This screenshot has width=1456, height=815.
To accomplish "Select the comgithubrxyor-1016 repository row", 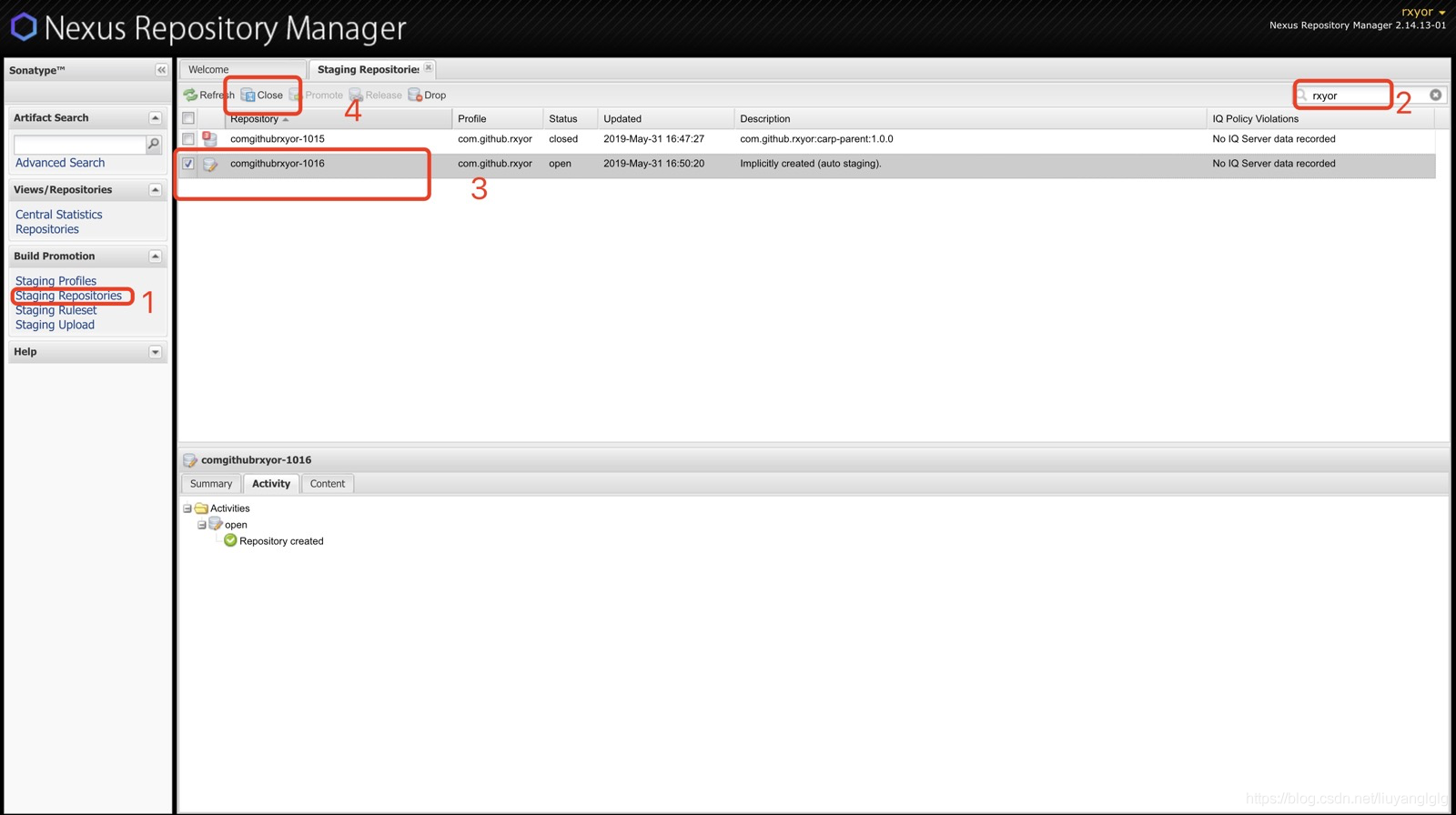I will [807, 165].
